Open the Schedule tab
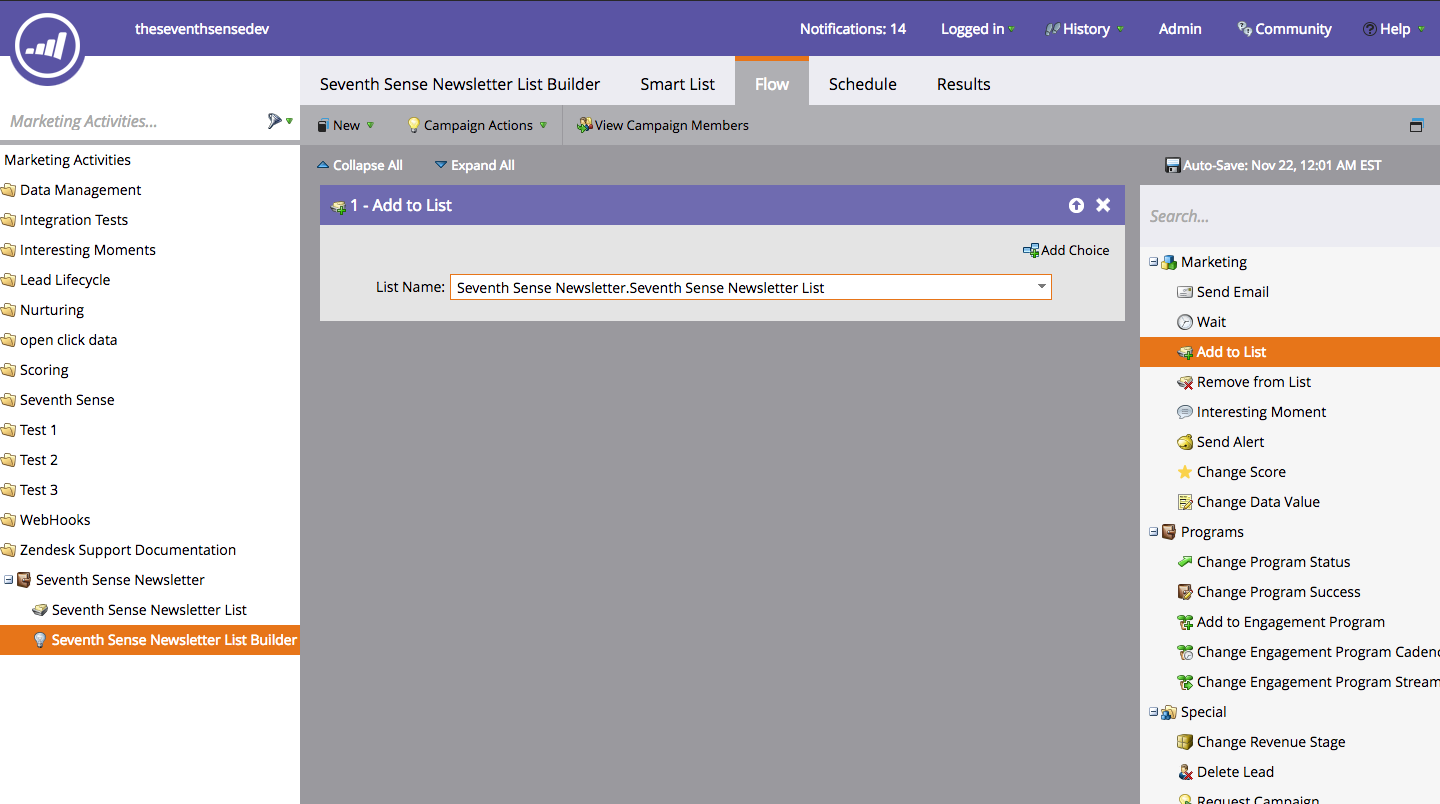Image resolution: width=1440 pixels, height=804 pixels. click(862, 84)
